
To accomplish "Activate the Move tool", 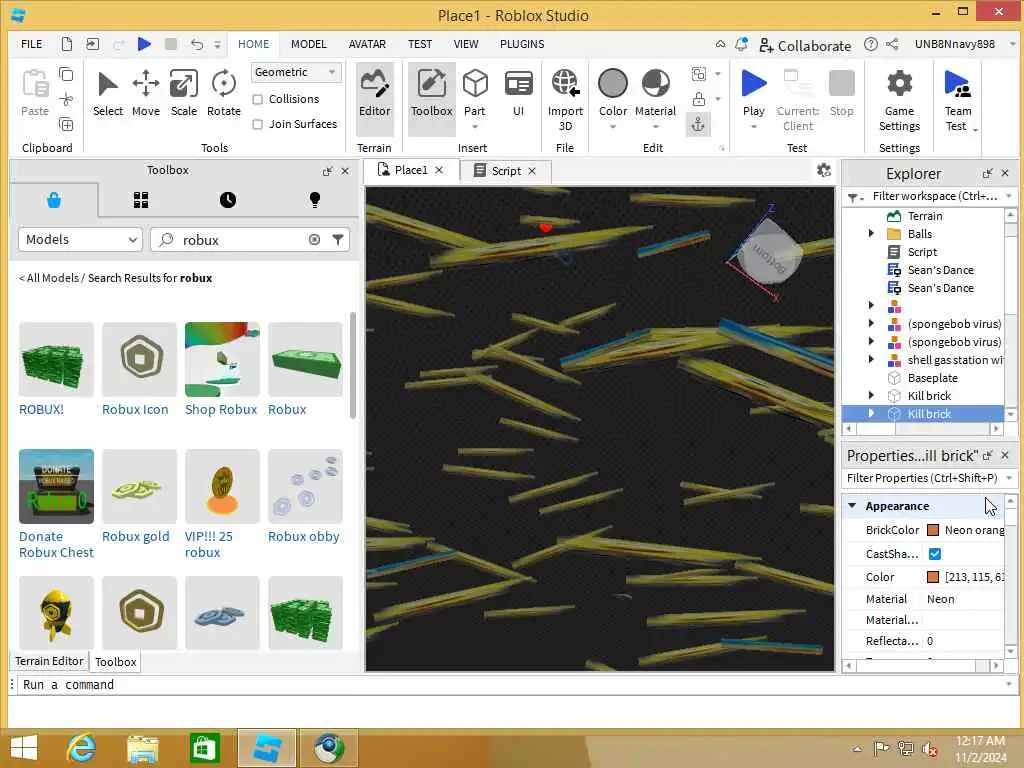I will (146, 93).
